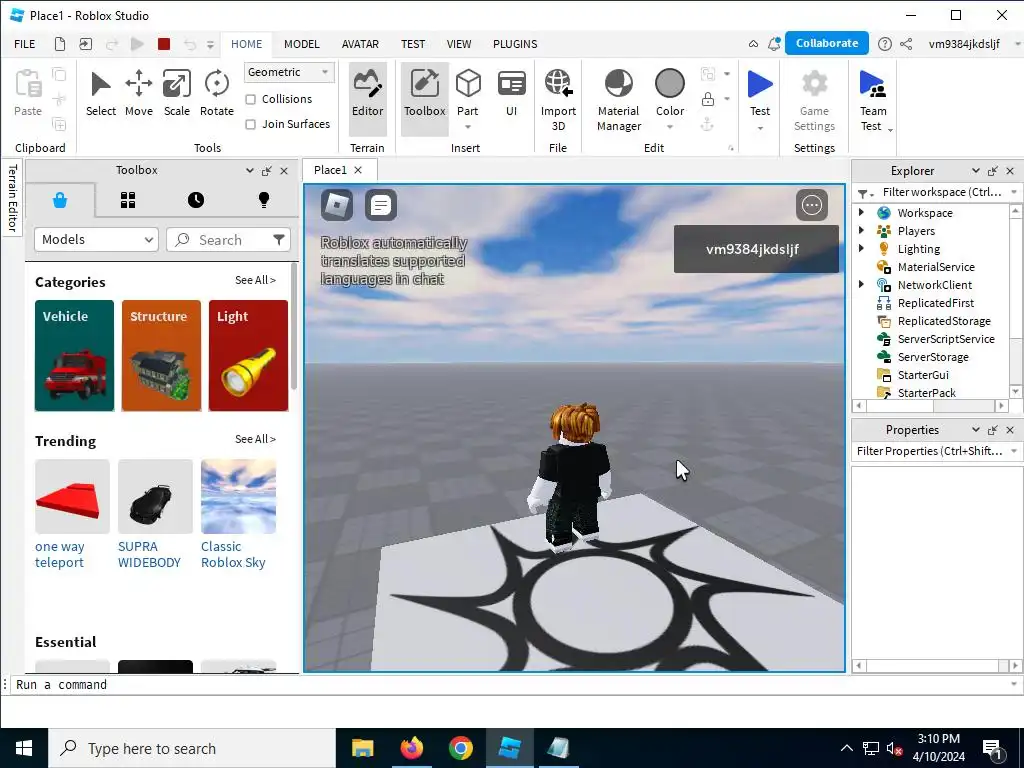The image size is (1024, 768).
Task: Open Chrome from the taskbar
Action: pyautogui.click(x=460, y=748)
